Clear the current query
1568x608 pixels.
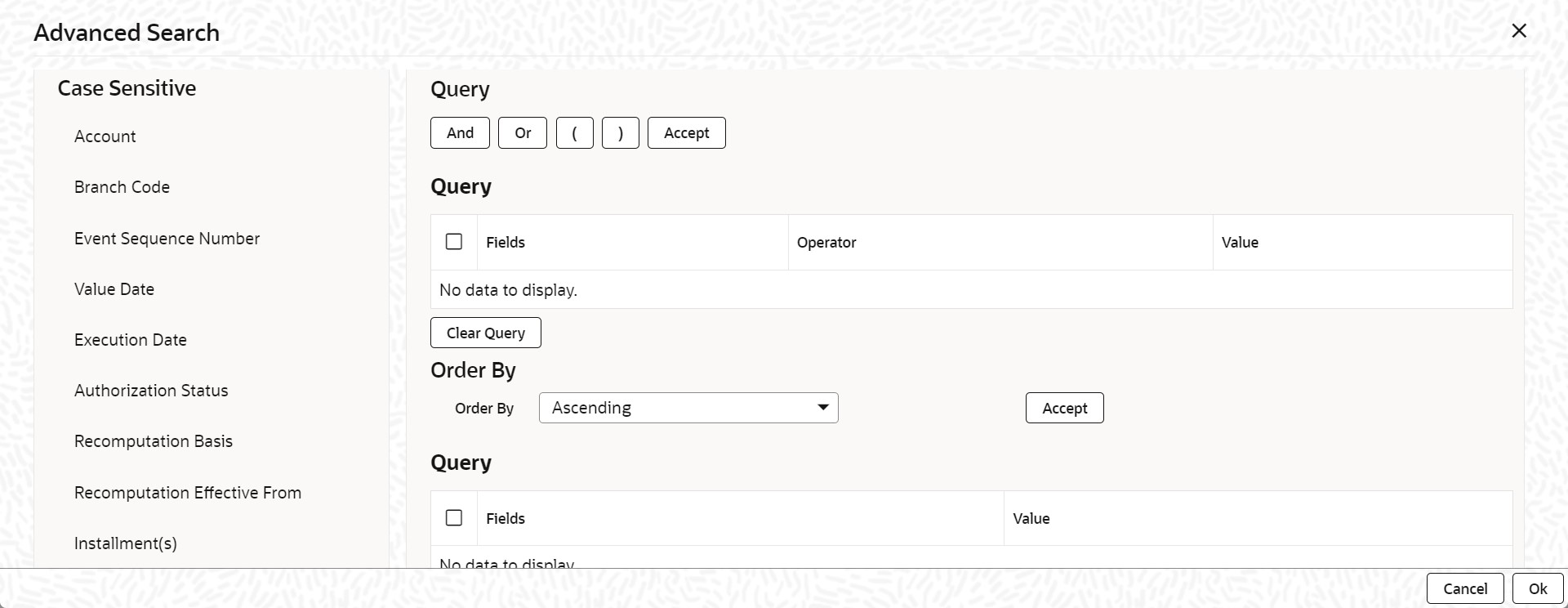[486, 333]
